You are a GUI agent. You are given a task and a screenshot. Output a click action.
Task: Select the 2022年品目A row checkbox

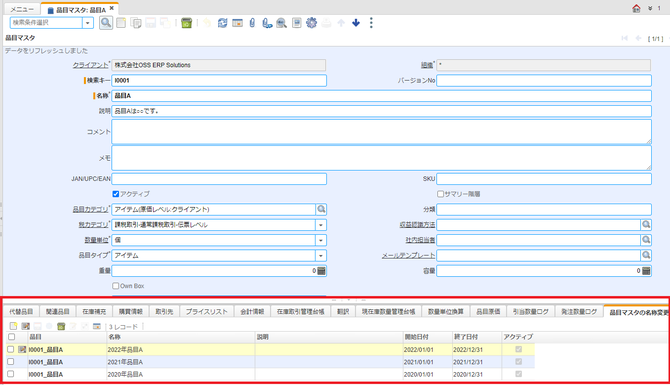(x=11, y=350)
